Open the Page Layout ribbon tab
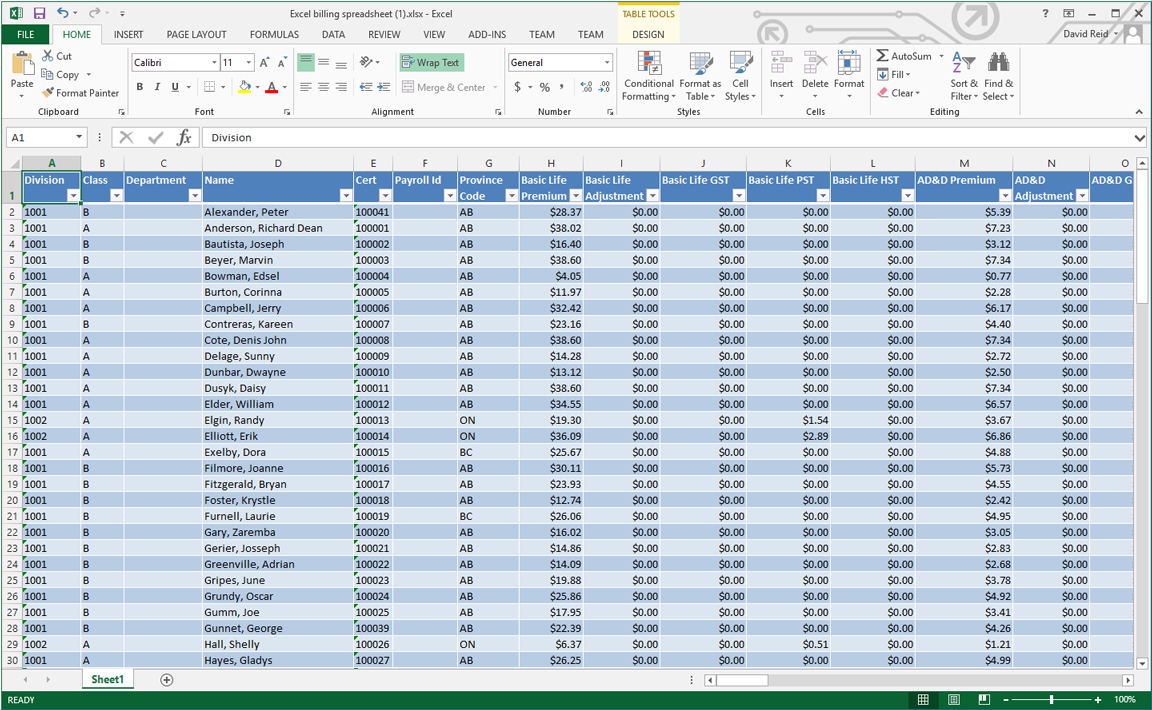Image resolution: width=1152 pixels, height=710 pixels. 196,33
